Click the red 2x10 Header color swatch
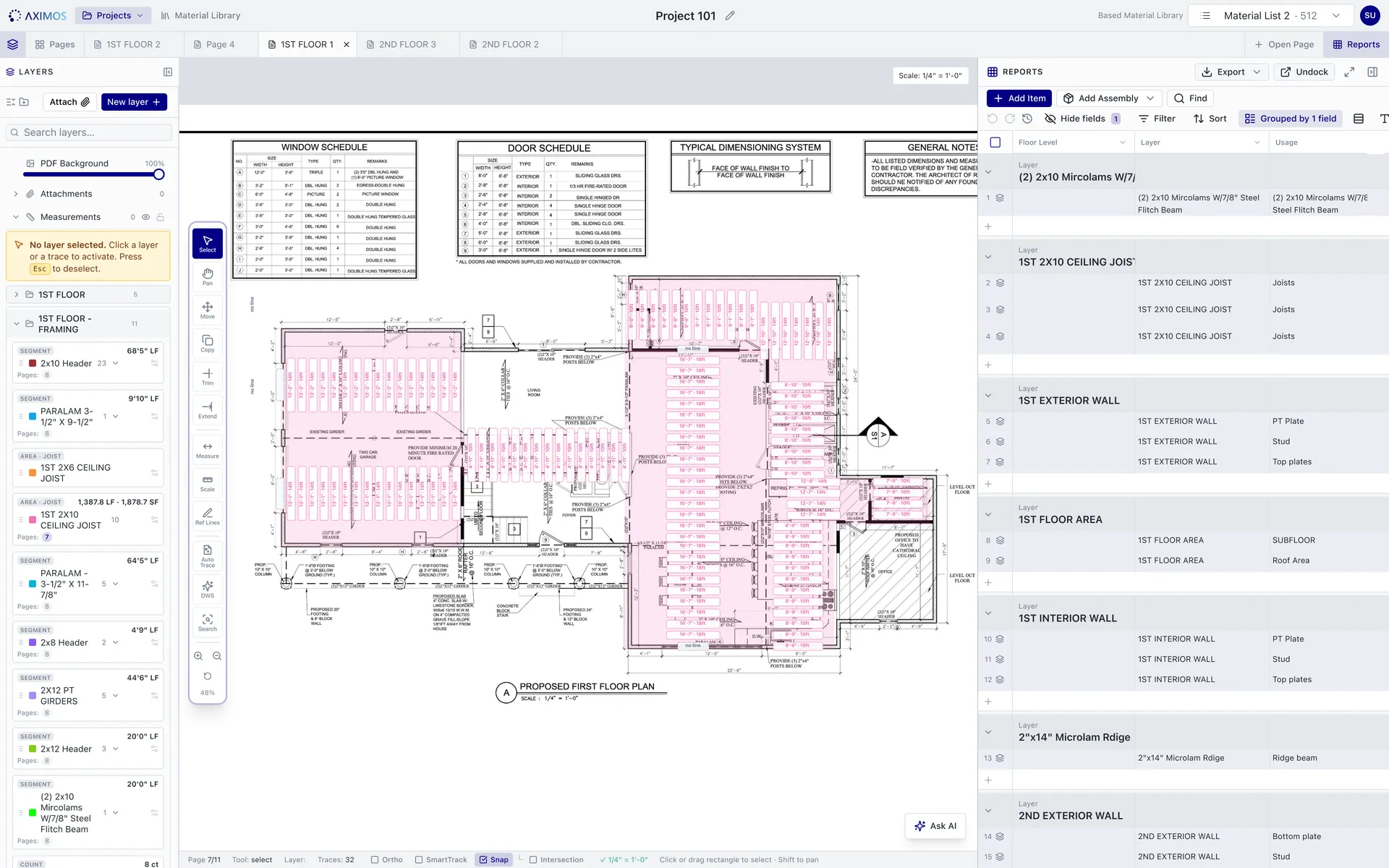This screenshot has width=1389, height=868. point(33,363)
